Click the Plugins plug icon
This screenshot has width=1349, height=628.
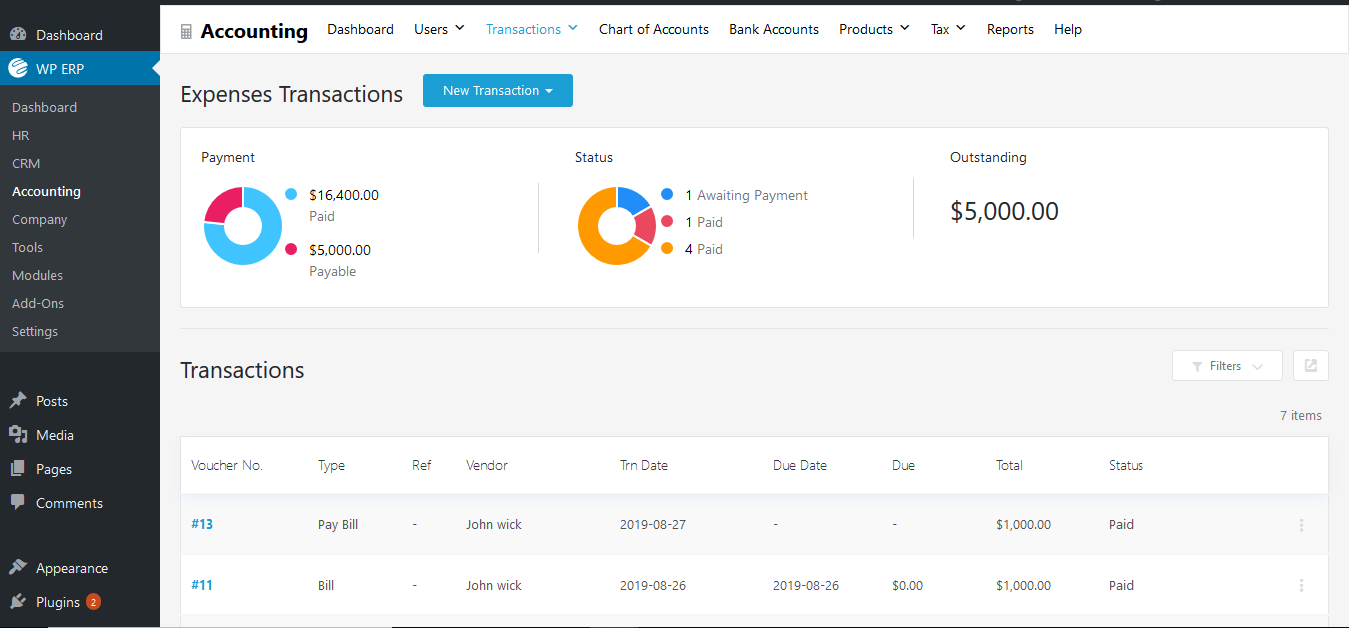tap(19, 601)
